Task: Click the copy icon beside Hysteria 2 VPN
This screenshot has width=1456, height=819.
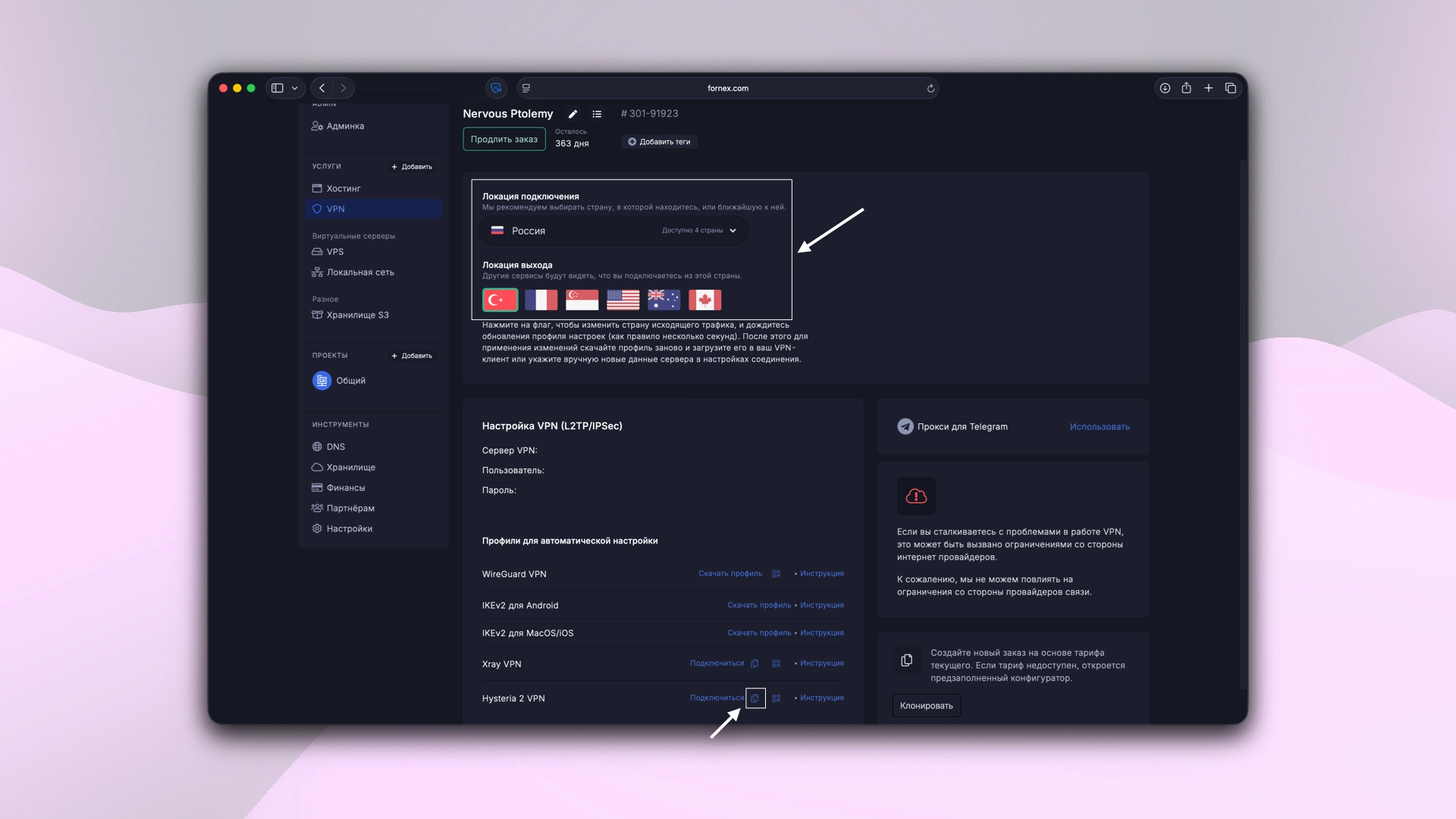Action: [755, 698]
